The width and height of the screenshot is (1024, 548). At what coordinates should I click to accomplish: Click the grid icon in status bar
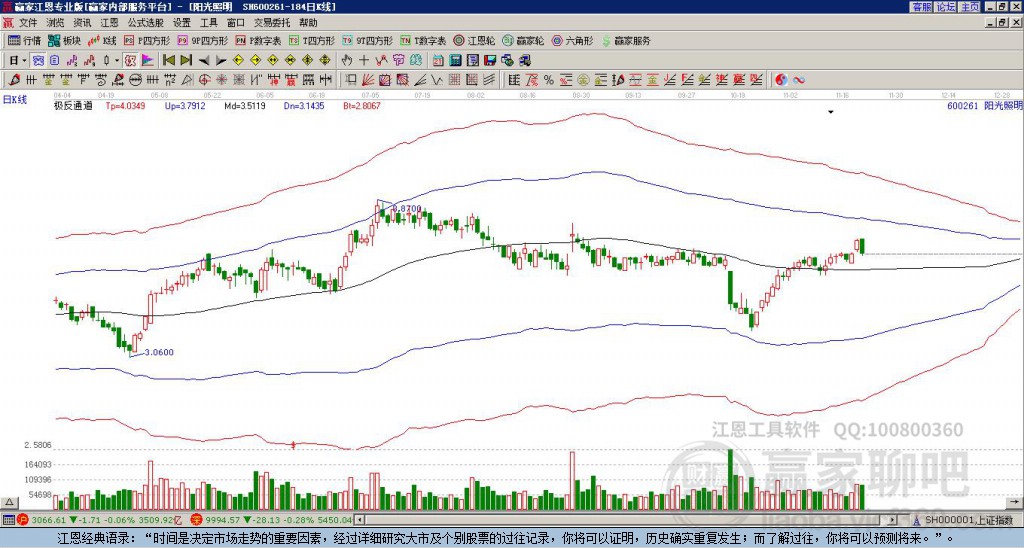(7, 520)
